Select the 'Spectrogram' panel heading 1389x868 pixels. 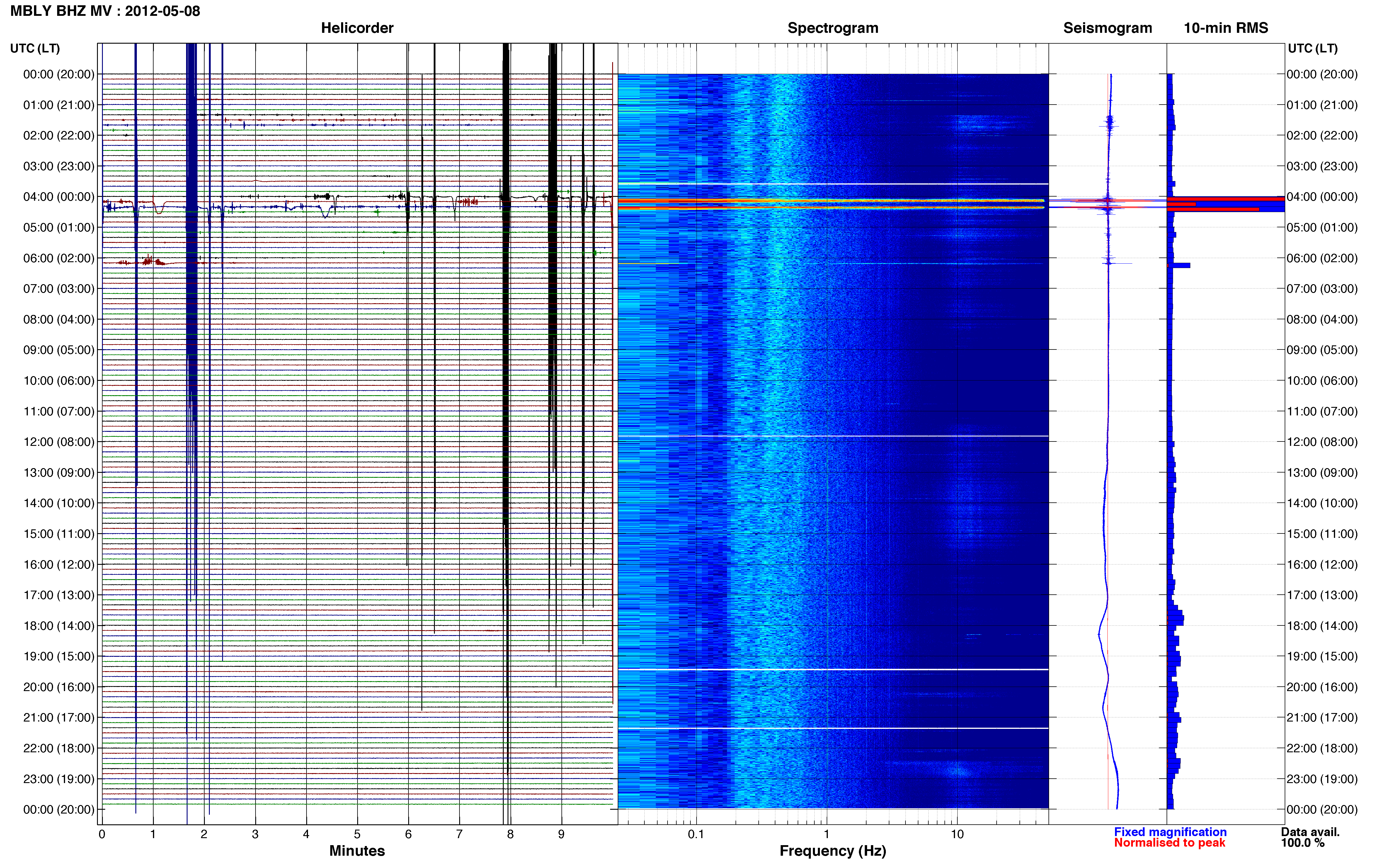(x=833, y=28)
